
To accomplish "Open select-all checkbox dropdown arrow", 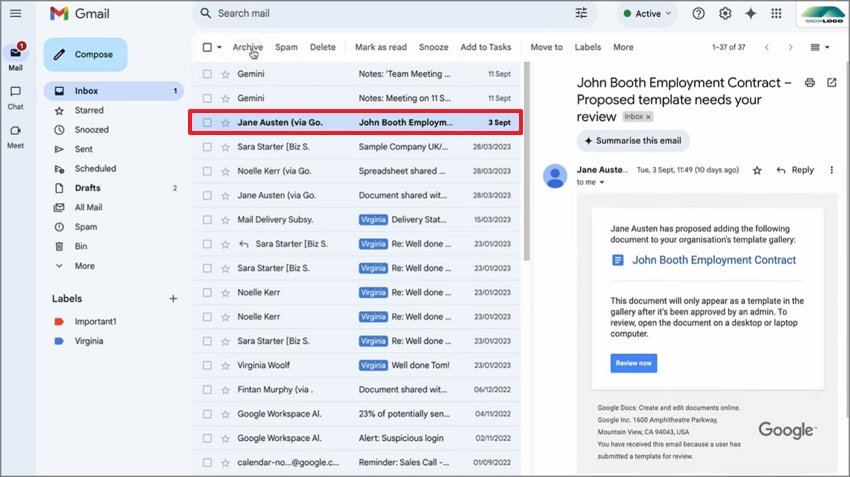I will tap(219, 47).
